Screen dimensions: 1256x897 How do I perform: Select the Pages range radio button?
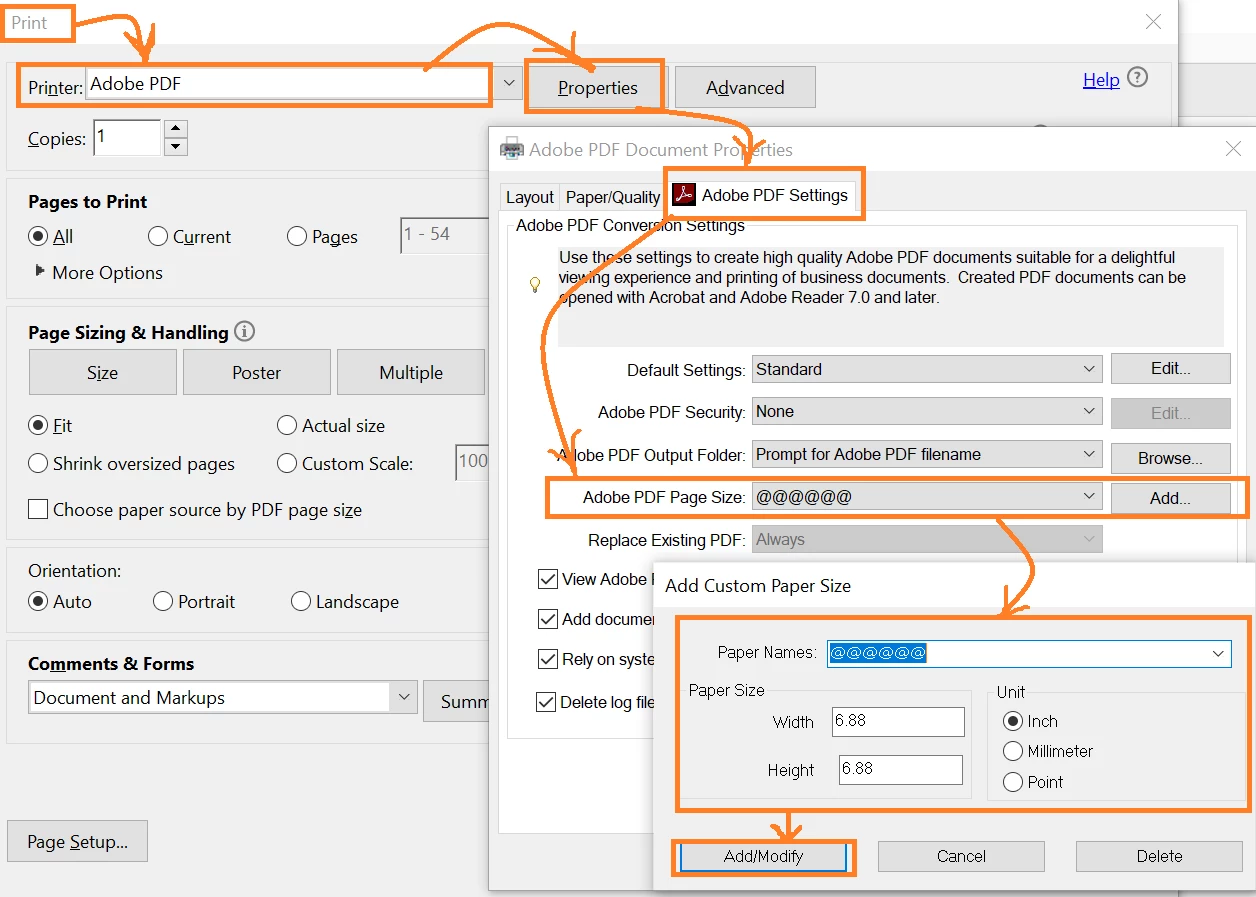[x=297, y=237]
